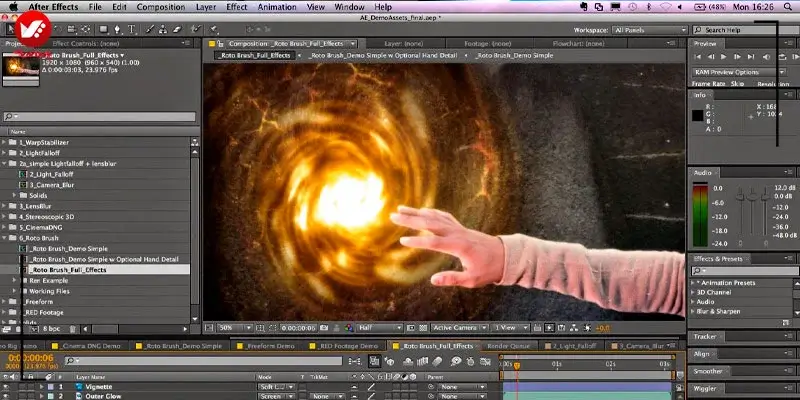Toggle quality switch for Outer Glow layer
The height and width of the screenshot is (400, 800).
[x=371, y=396]
